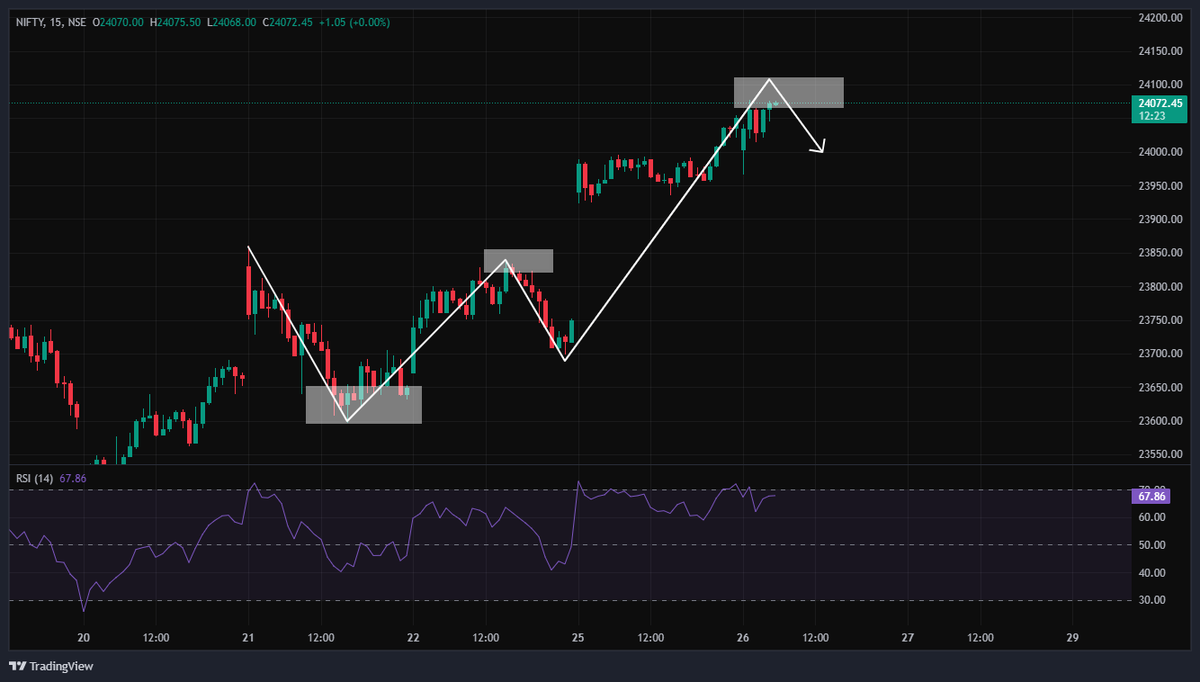This screenshot has width=1200, height=682.
Task: Select the grey rectangle drawing near 24100 level
Action: (x=789, y=92)
